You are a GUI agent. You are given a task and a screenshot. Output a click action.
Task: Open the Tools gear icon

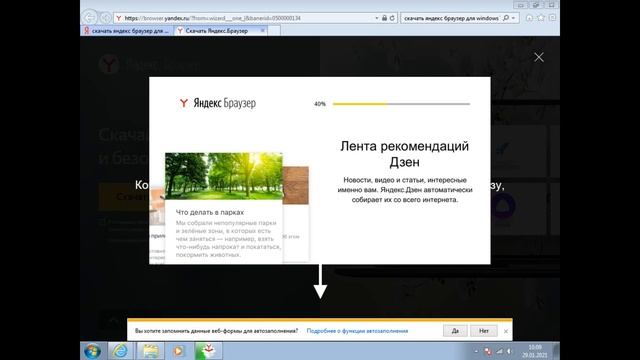point(552,18)
